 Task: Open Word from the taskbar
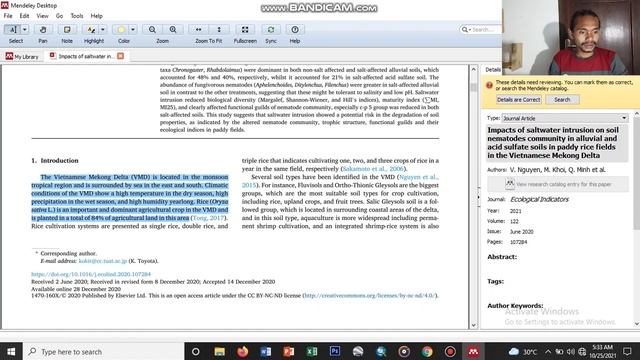(x=266, y=351)
